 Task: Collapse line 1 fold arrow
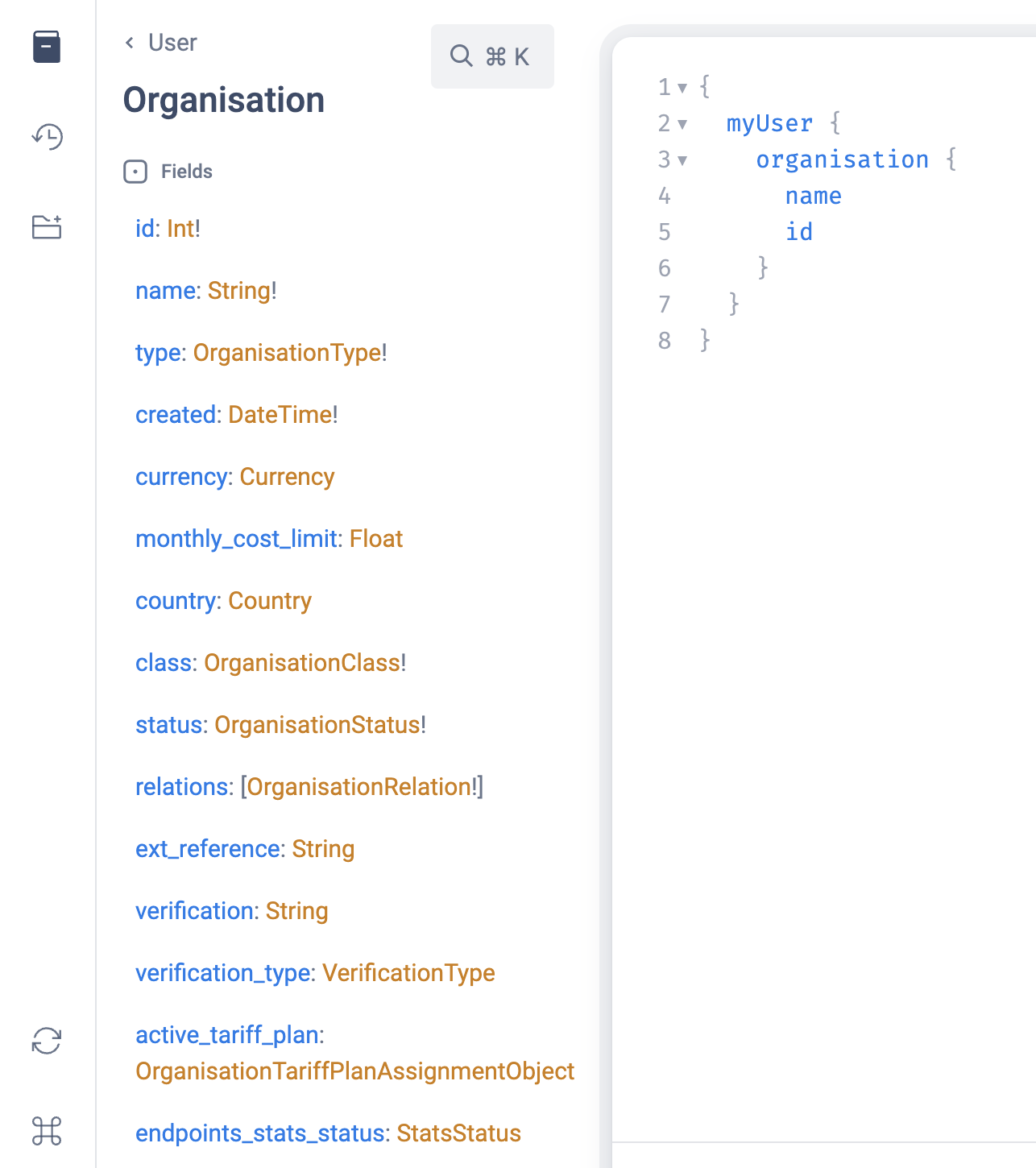coord(682,88)
